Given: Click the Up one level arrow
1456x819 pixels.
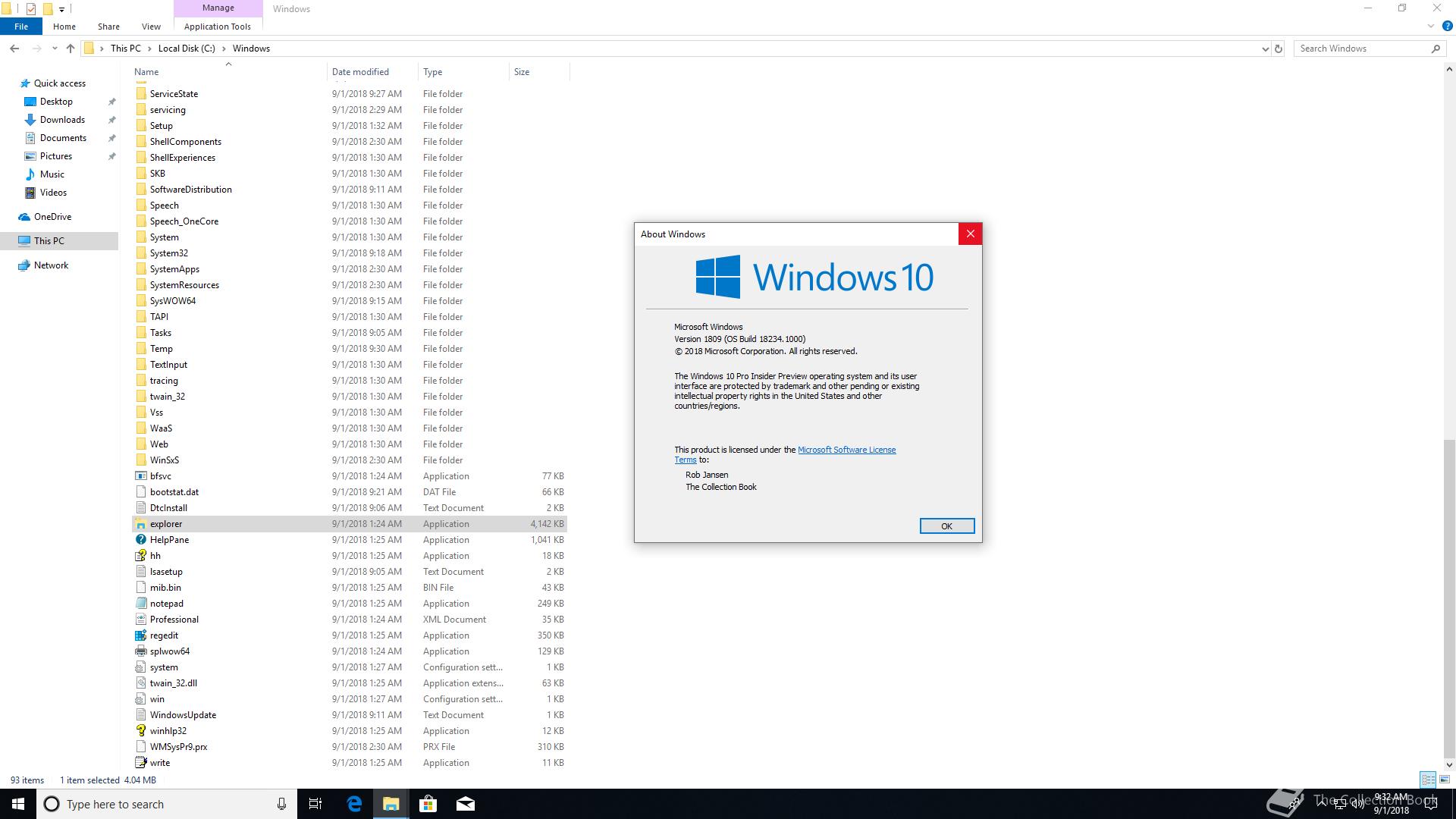Looking at the screenshot, I should (x=71, y=49).
